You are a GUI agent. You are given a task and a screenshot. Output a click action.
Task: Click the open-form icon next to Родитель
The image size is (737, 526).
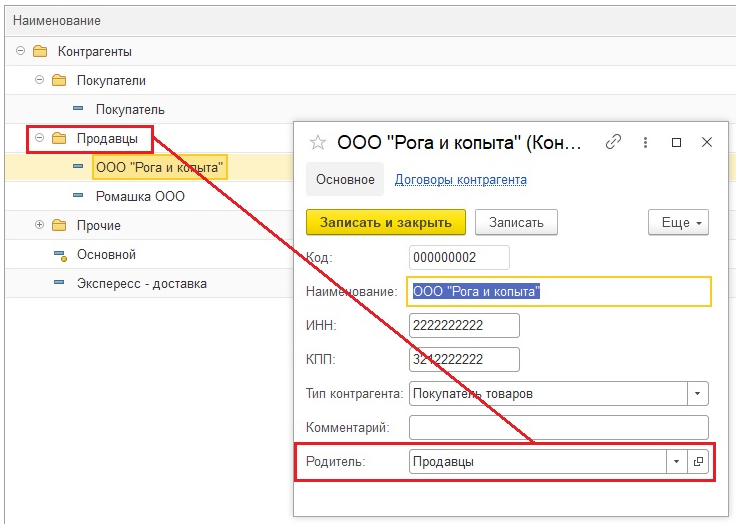coord(699,461)
